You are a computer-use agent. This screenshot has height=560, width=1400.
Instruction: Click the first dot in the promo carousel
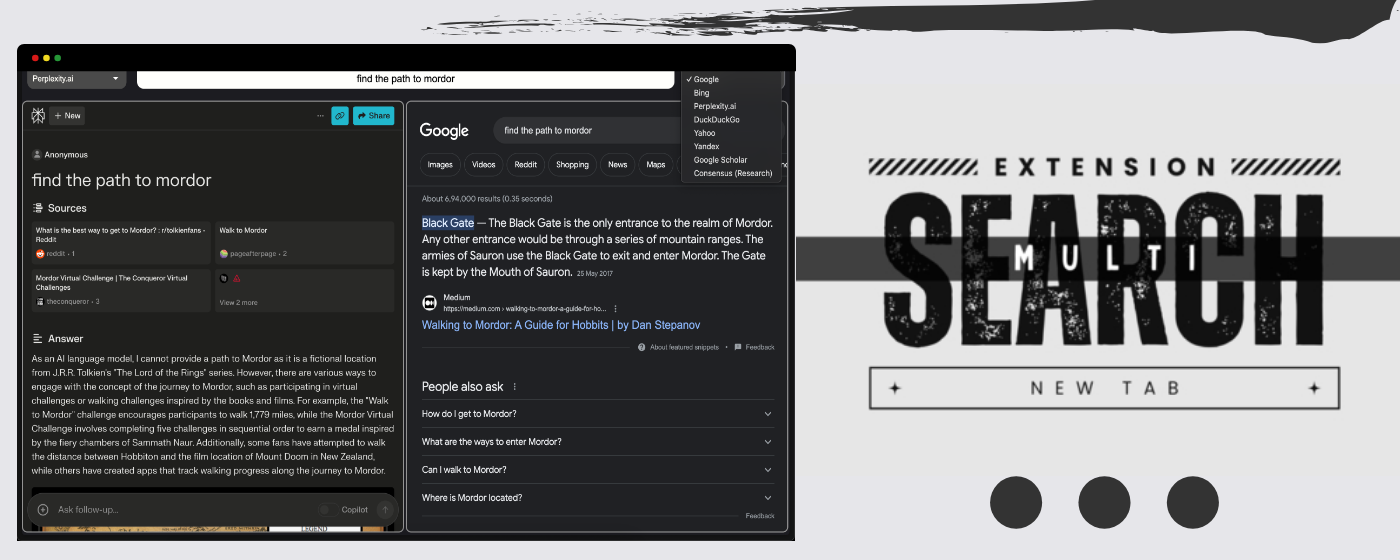1016,503
